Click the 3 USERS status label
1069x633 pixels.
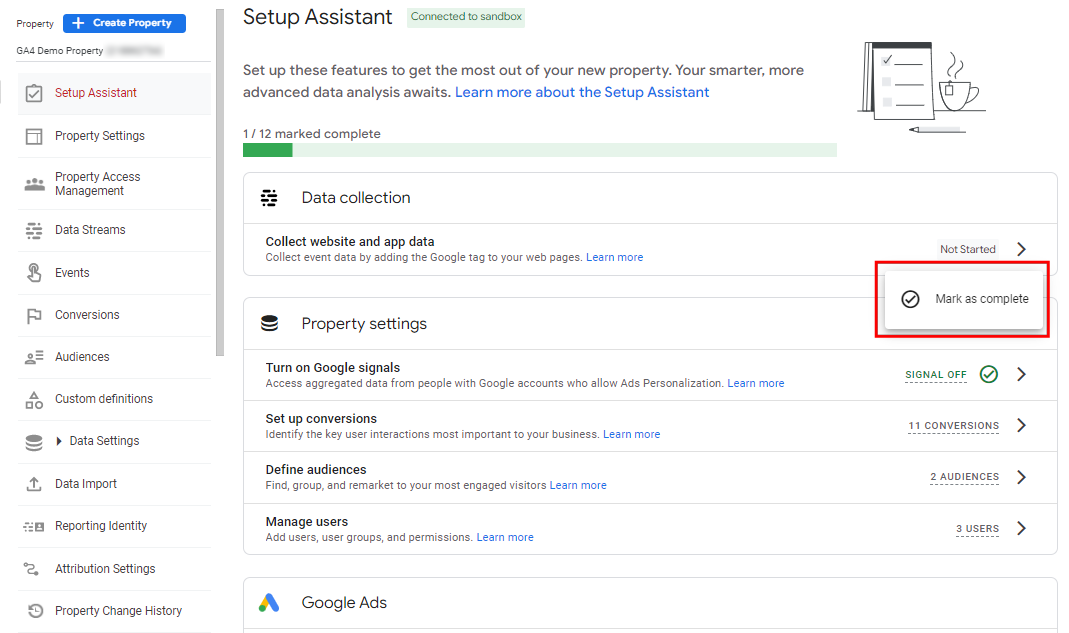tap(977, 529)
